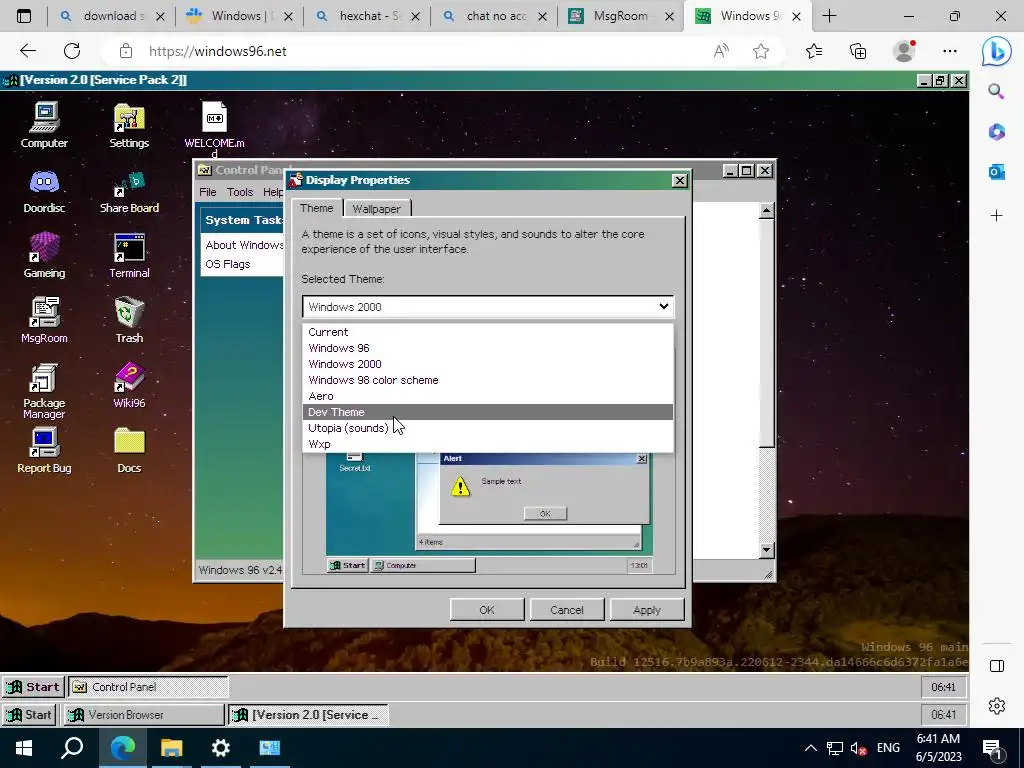Expand the Selected Theme dropdown arrow
Viewport: 1024px width, 768px height.
click(x=664, y=306)
